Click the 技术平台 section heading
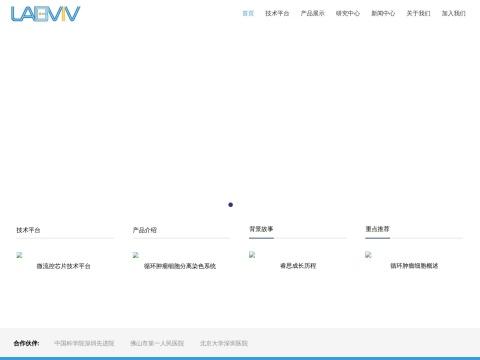This screenshot has height=360, width=480. click(x=28, y=230)
